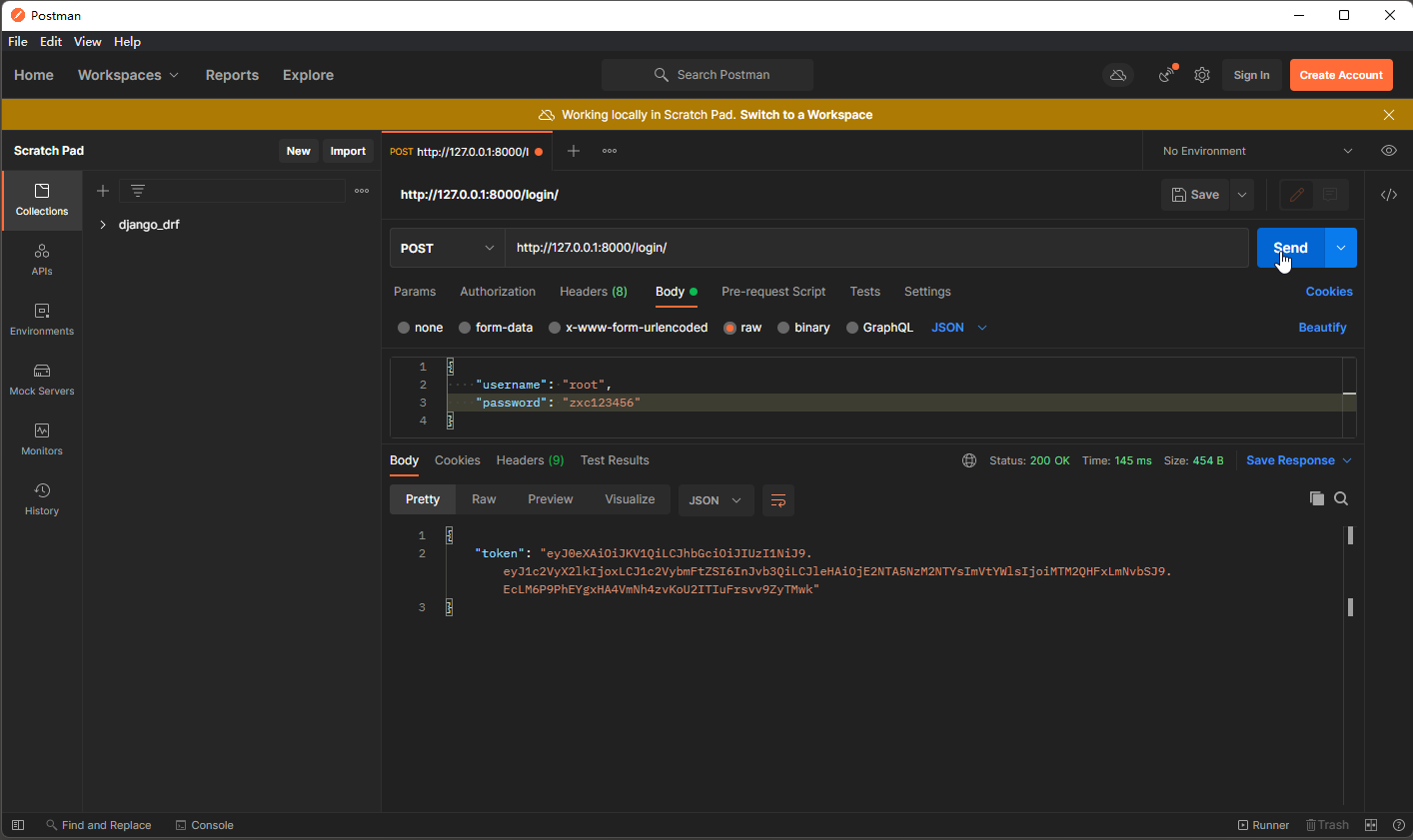Click the two-pane view icon in status bar
1413x840 pixels.
(1371, 825)
